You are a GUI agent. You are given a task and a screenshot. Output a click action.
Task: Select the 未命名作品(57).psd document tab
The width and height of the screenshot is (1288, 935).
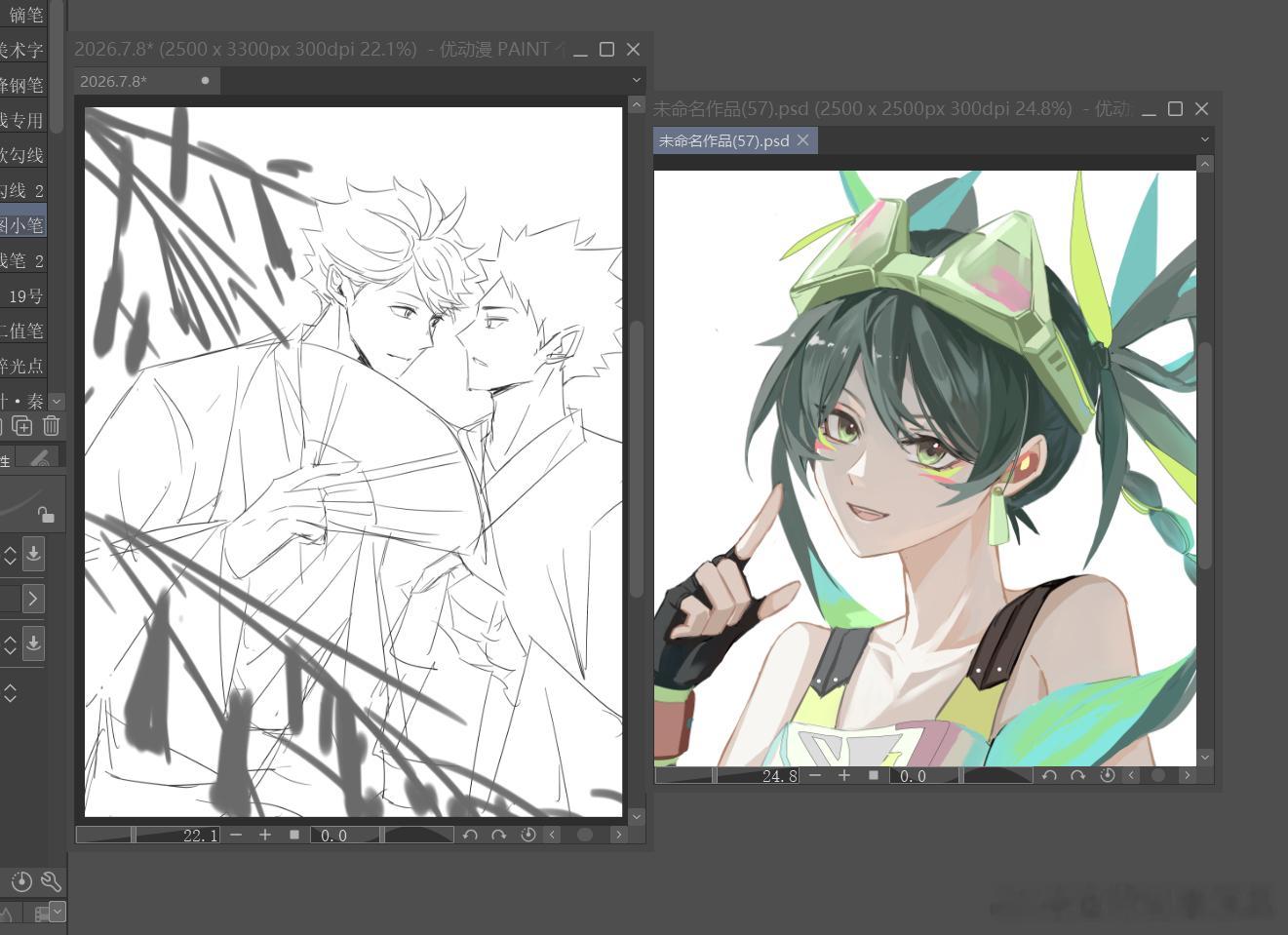tap(735, 140)
